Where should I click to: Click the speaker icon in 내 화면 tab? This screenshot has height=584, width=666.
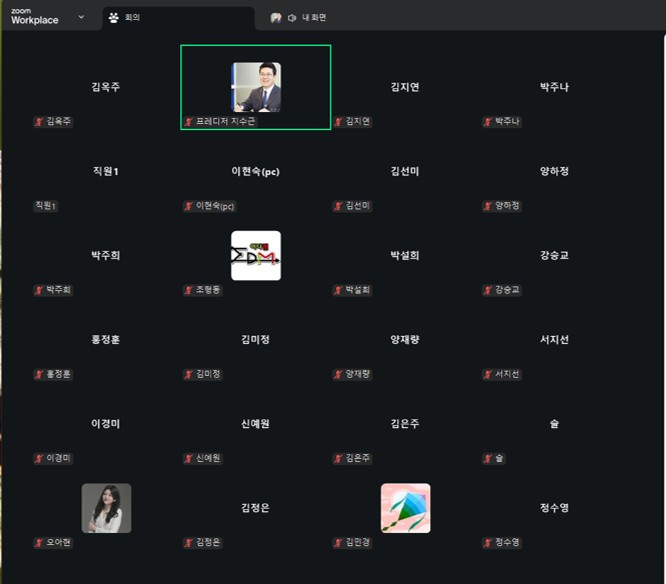292,18
